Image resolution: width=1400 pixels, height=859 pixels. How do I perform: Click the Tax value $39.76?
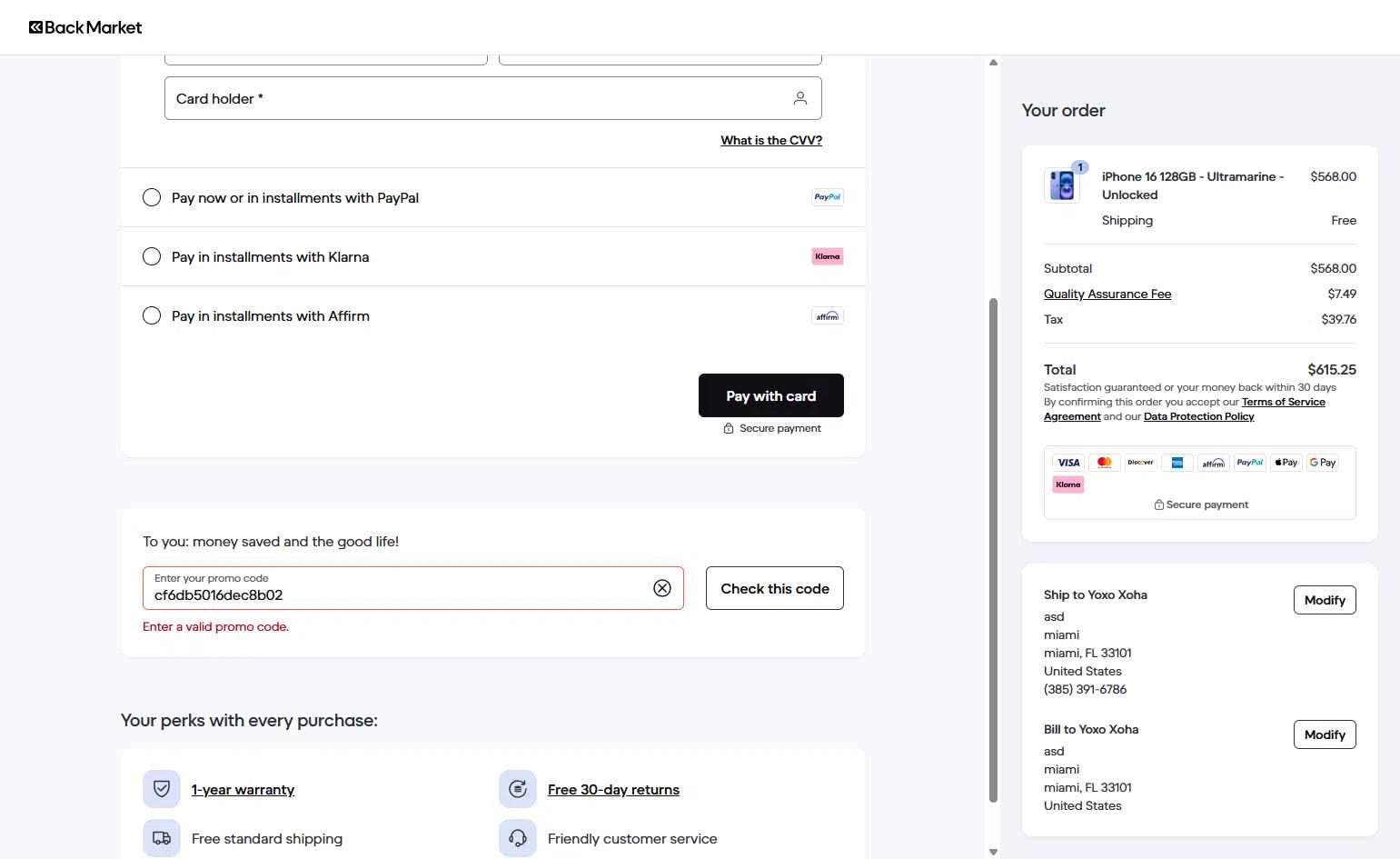[1339, 319]
